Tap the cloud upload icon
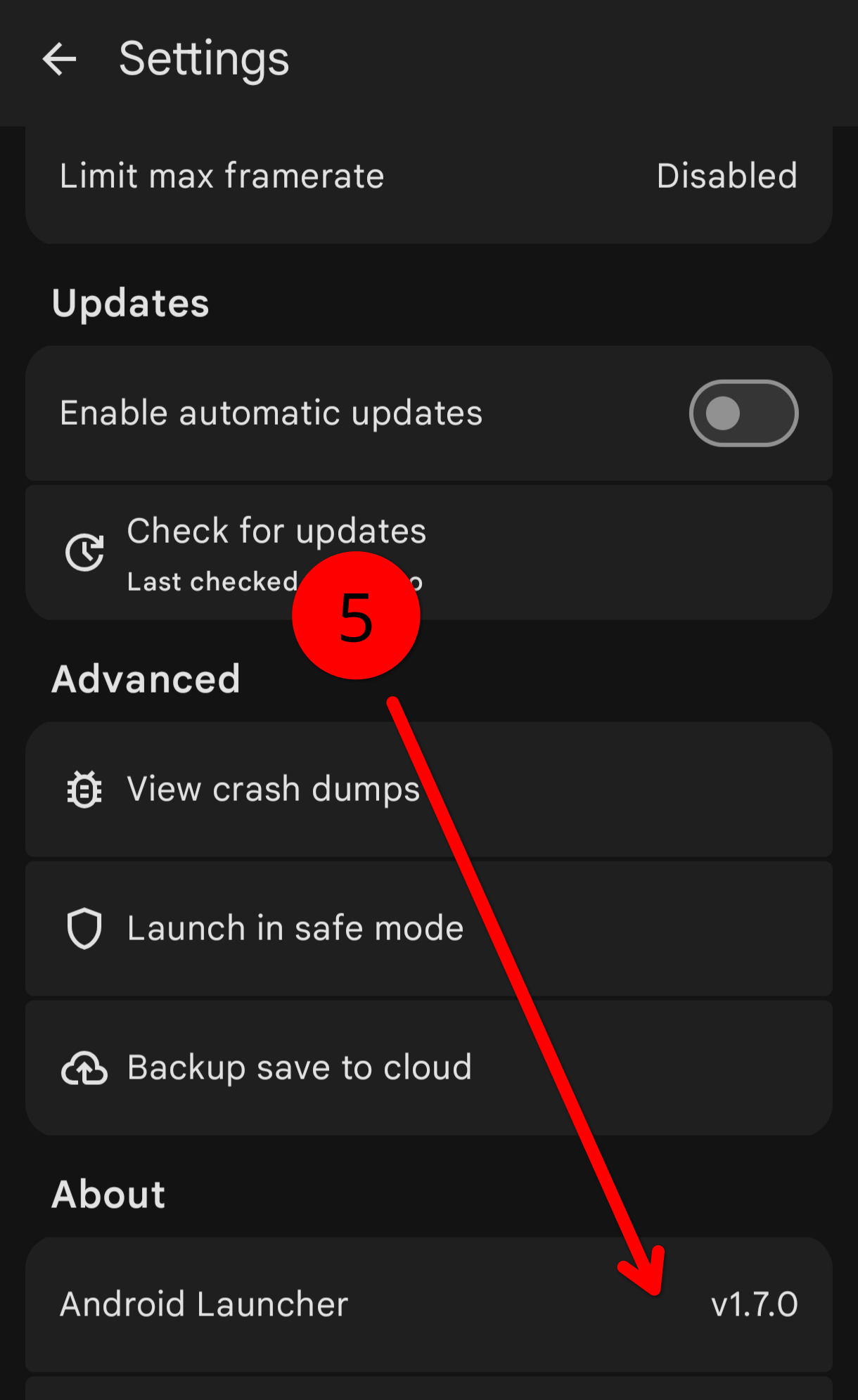This screenshot has width=858, height=1400. (84, 1067)
